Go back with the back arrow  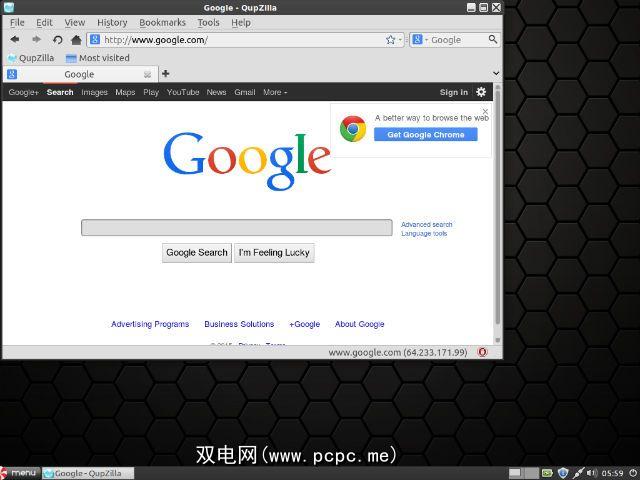pos(15,40)
